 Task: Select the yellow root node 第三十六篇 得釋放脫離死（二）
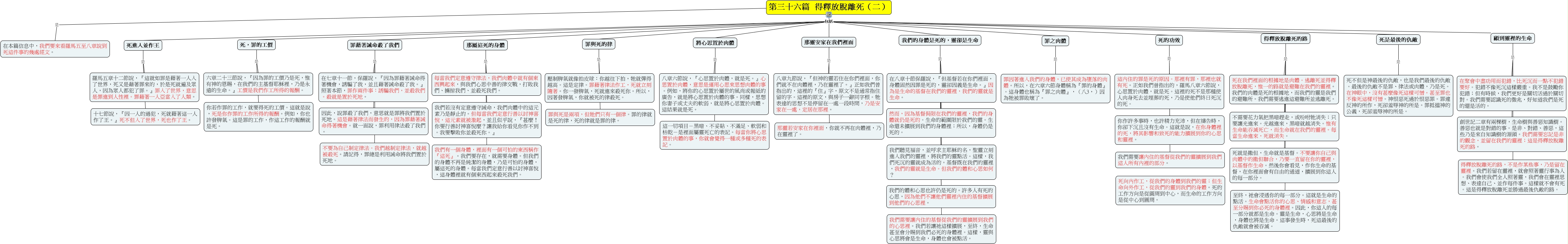pos(829,7)
